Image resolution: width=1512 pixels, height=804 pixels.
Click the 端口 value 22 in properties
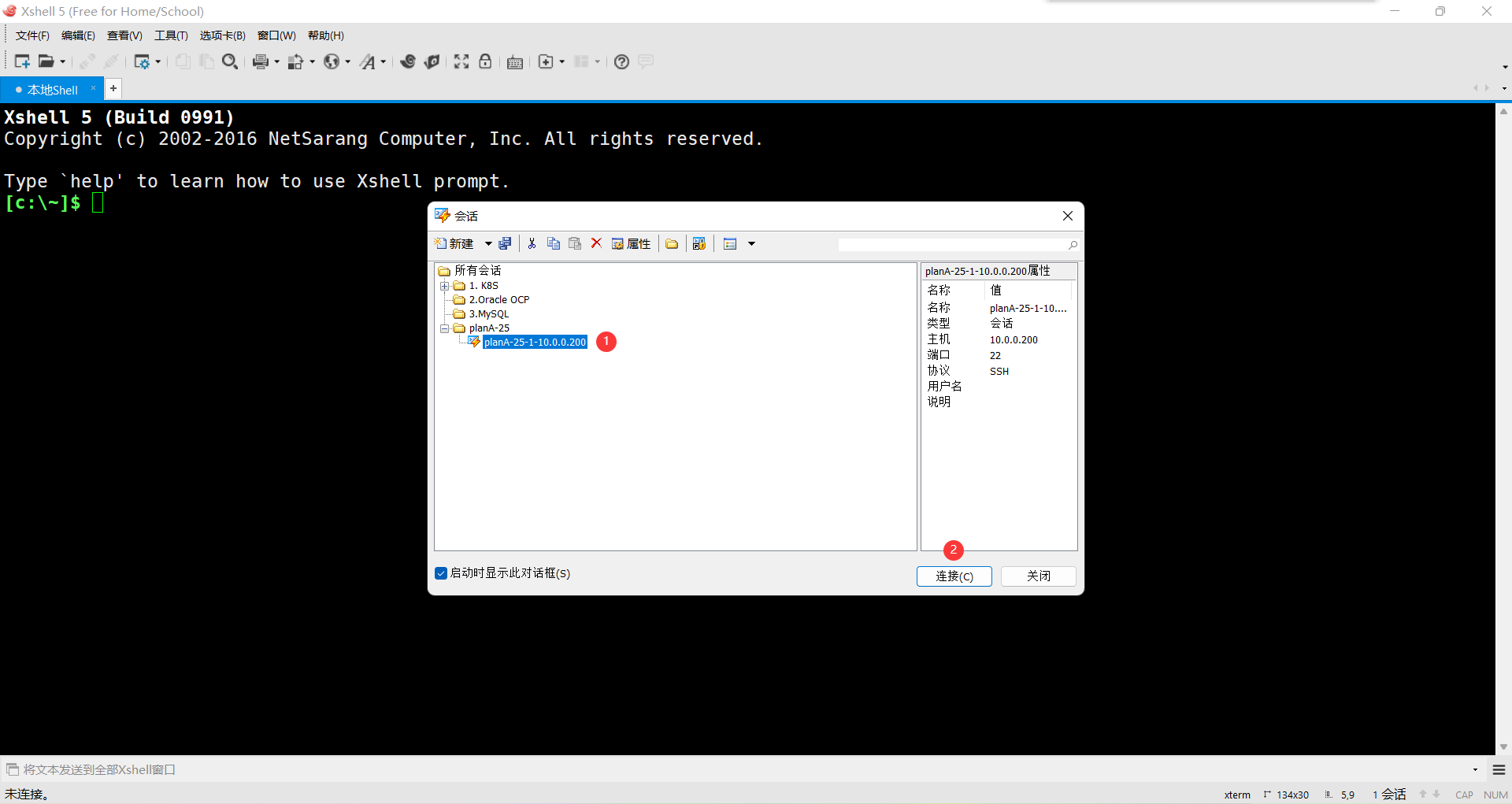coord(995,356)
